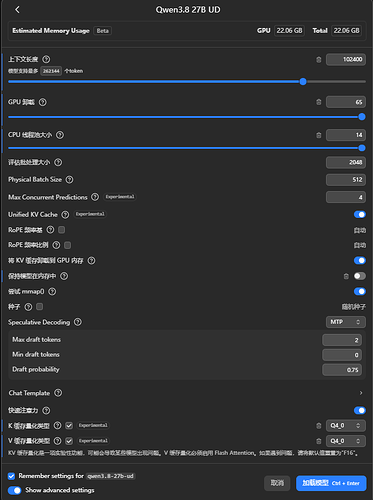Toggle Show advanced settings switch
This screenshot has width=373, height=500.
click(14, 490)
